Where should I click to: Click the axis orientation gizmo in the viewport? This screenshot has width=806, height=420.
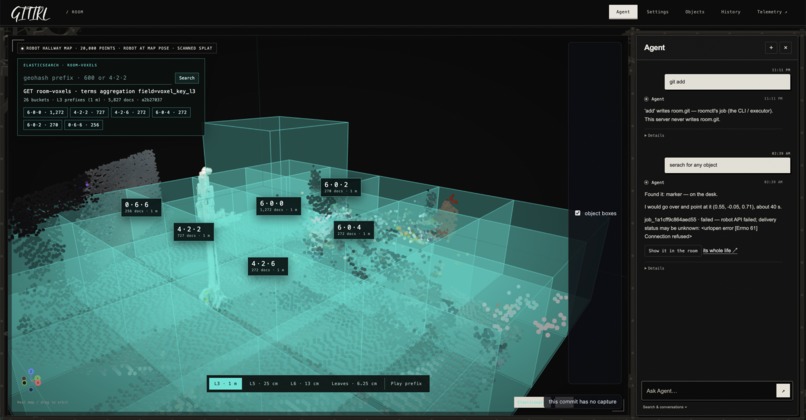pyautogui.click(x=31, y=379)
